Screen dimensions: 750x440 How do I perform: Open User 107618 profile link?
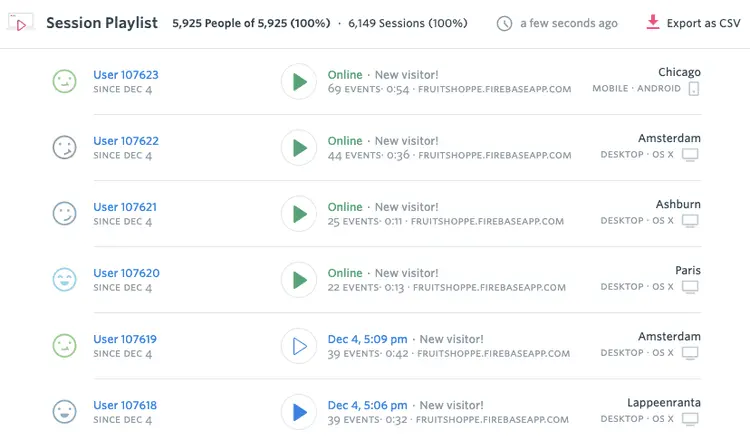[x=125, y=405]
